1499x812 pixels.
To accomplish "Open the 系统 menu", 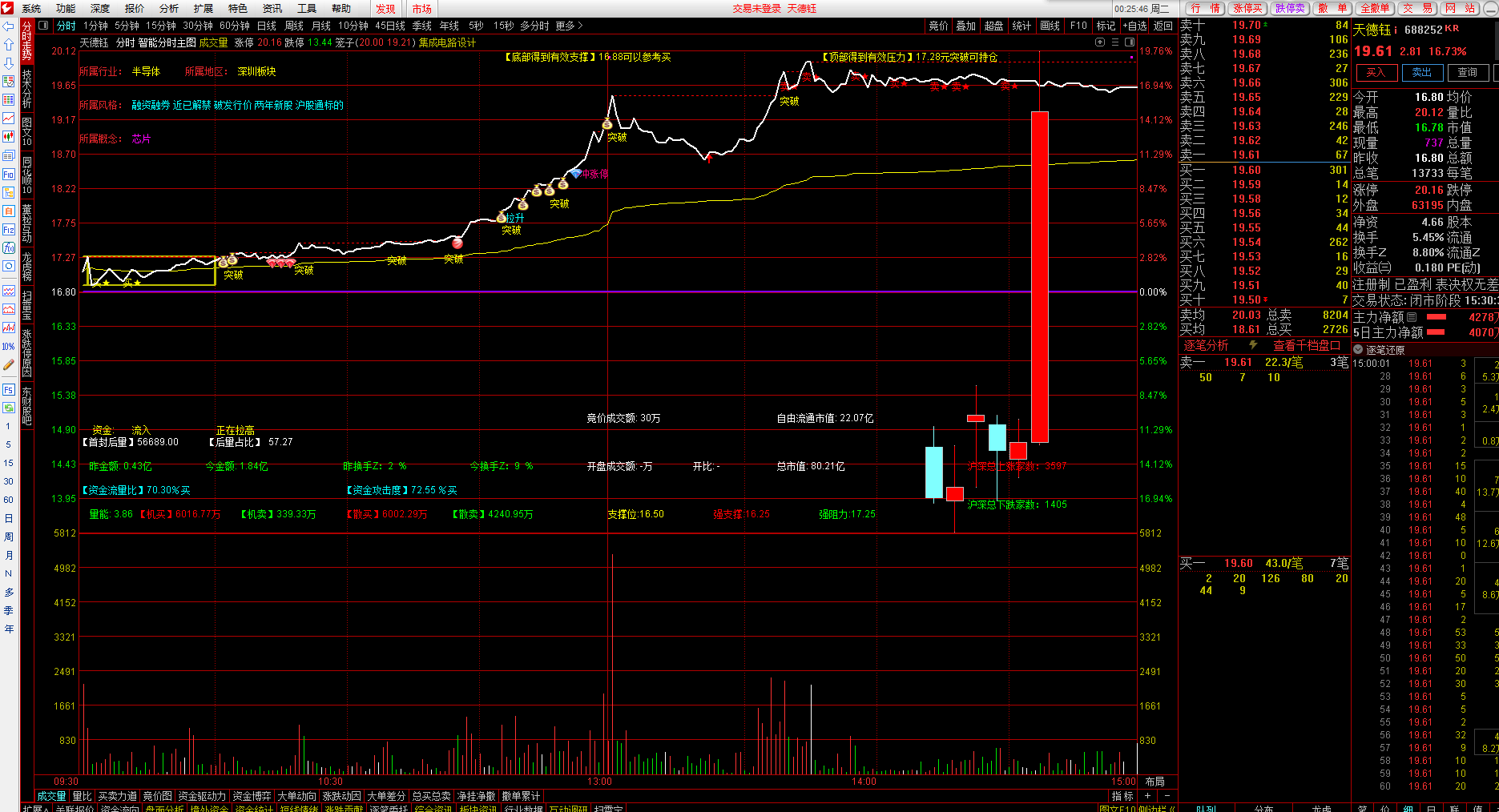I will [31, 8].
